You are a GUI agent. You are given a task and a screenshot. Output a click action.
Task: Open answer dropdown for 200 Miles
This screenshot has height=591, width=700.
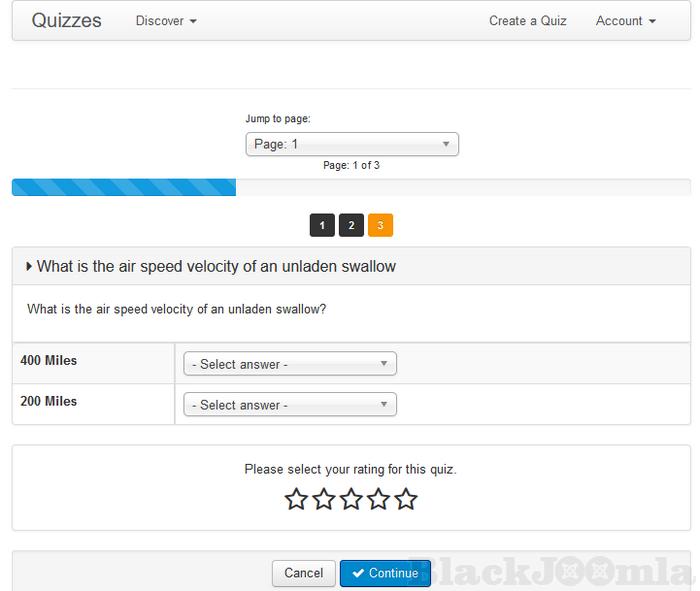click(x=289, y=405)
